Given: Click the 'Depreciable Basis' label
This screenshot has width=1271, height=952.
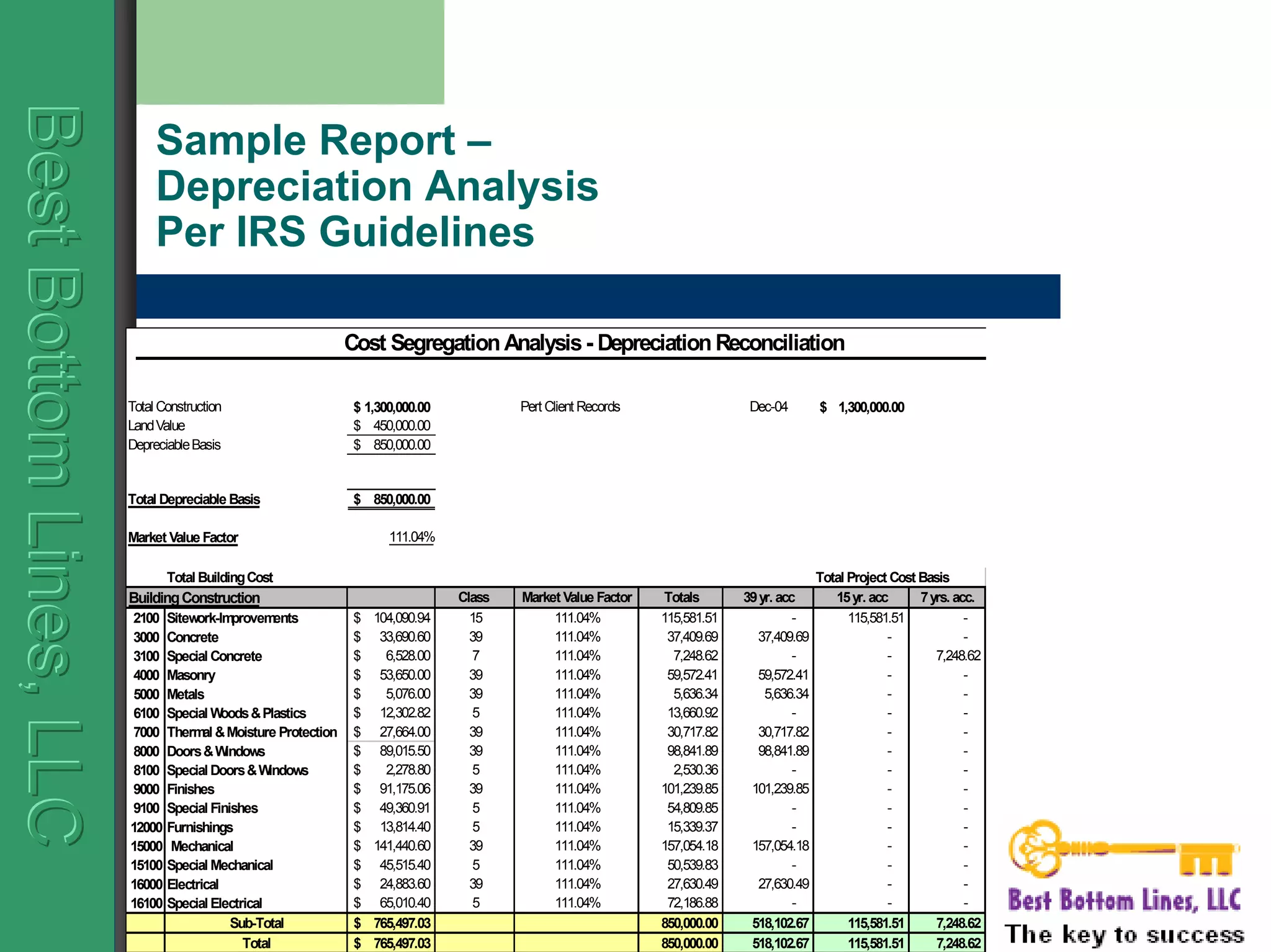Looking at the screenshot, I should click(x=174, y=445).
